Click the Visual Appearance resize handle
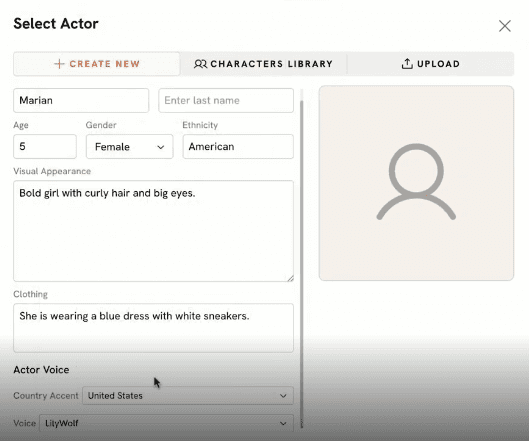The width and height of the screenshot is (529, 441). 290,278
